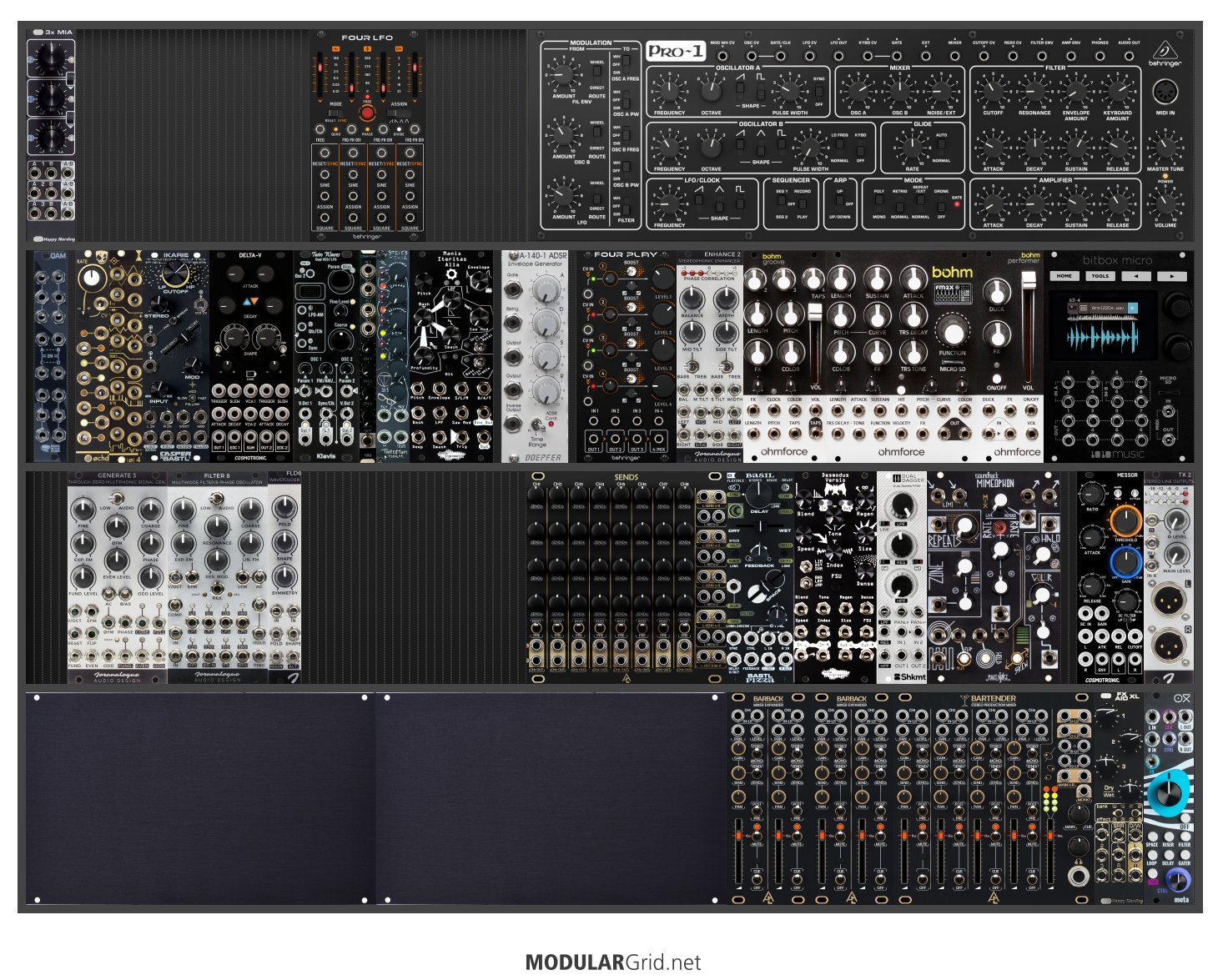
Task: Click the TOOLS button on bitbox micro
Action: [1100, 276]
